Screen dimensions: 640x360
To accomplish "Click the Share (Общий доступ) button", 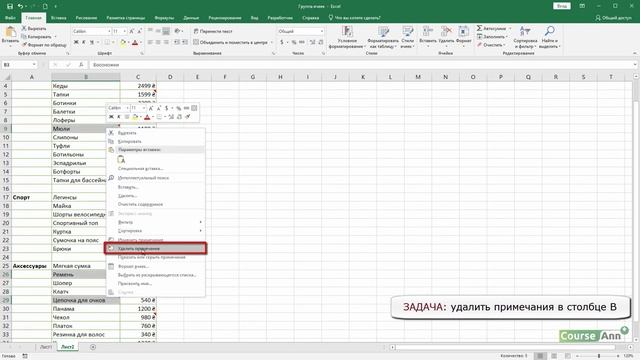I will coord(613,18).
